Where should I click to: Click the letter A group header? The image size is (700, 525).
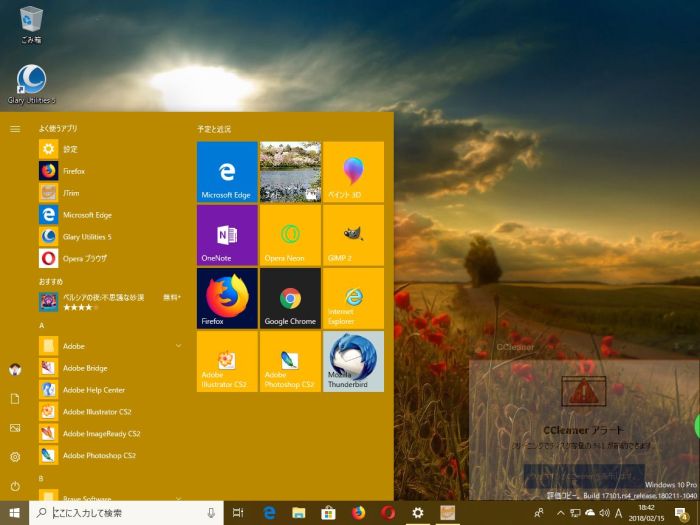point(42,326)
